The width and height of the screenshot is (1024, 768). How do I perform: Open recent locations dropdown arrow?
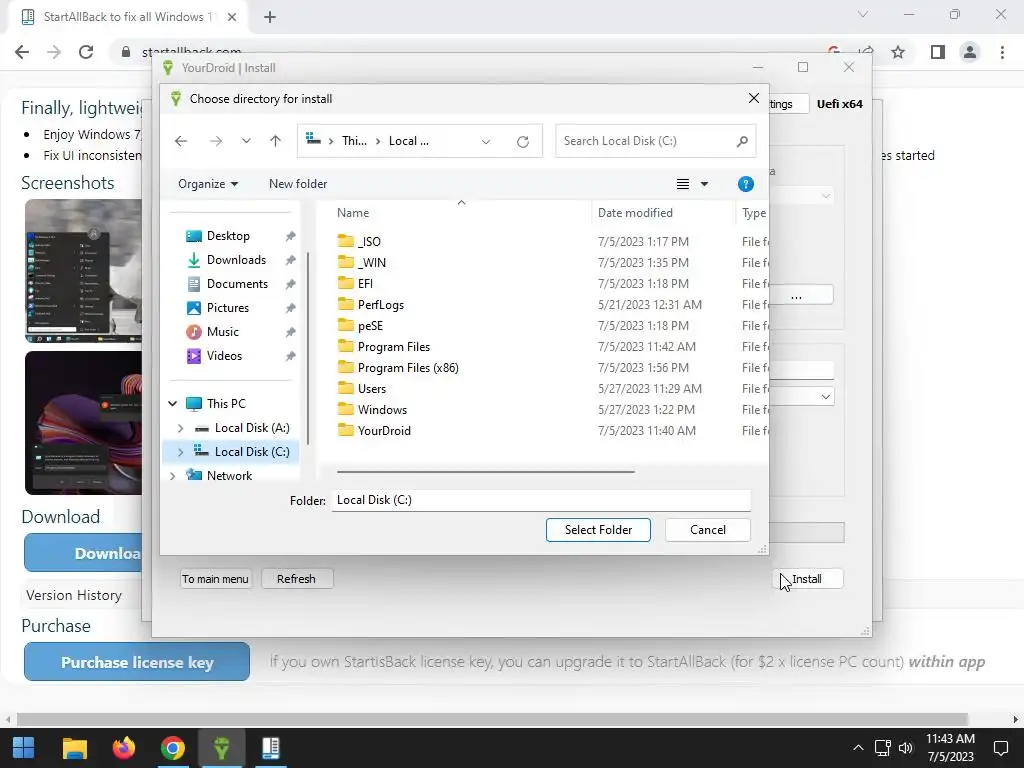coord(246,141)
